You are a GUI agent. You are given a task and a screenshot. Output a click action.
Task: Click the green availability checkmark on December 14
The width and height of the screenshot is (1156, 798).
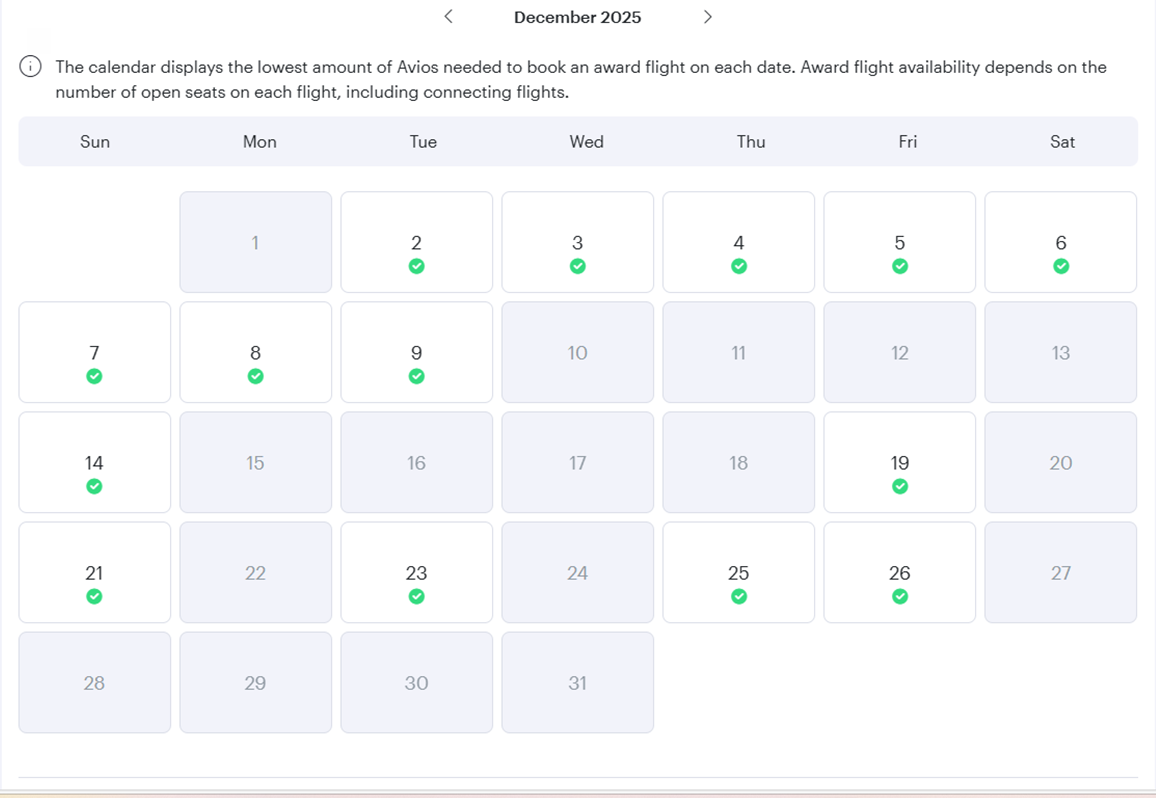pyautogui.click(x=94, y=487)
